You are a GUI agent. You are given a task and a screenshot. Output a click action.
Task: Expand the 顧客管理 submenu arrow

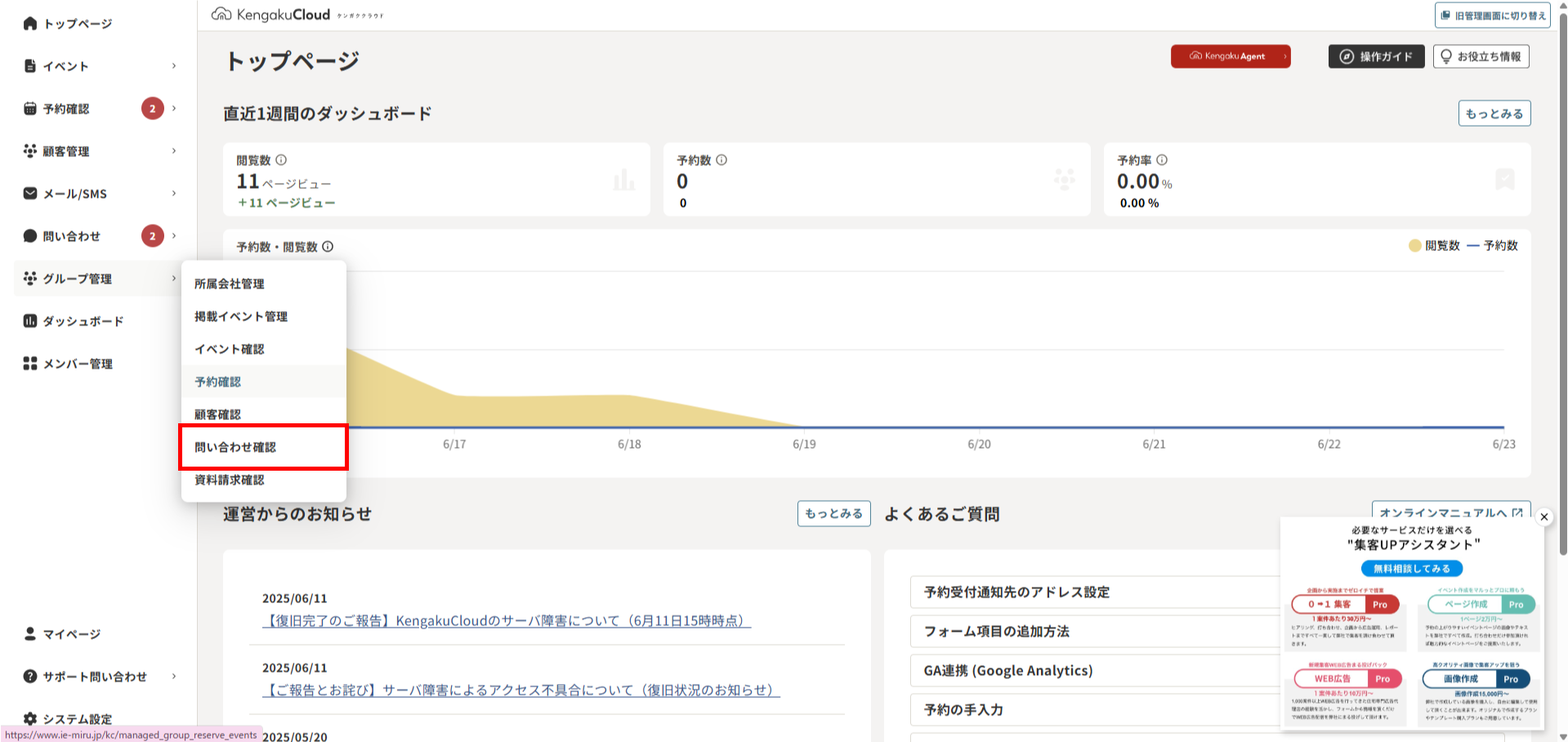pyautogui.click(x=174, y=151)
